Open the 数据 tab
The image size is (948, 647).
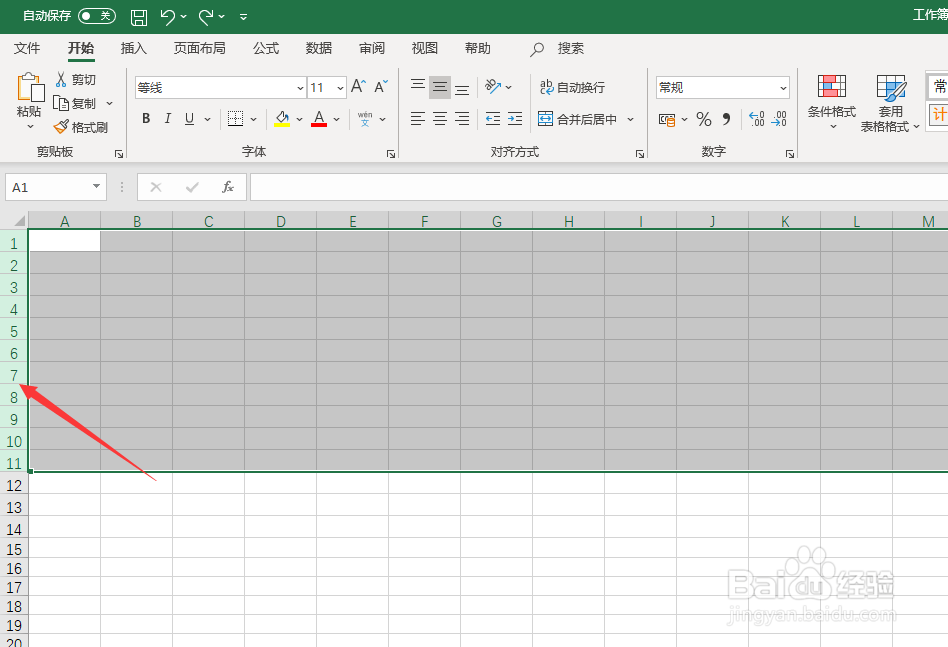pyautogui.click(x=319, y=48)
